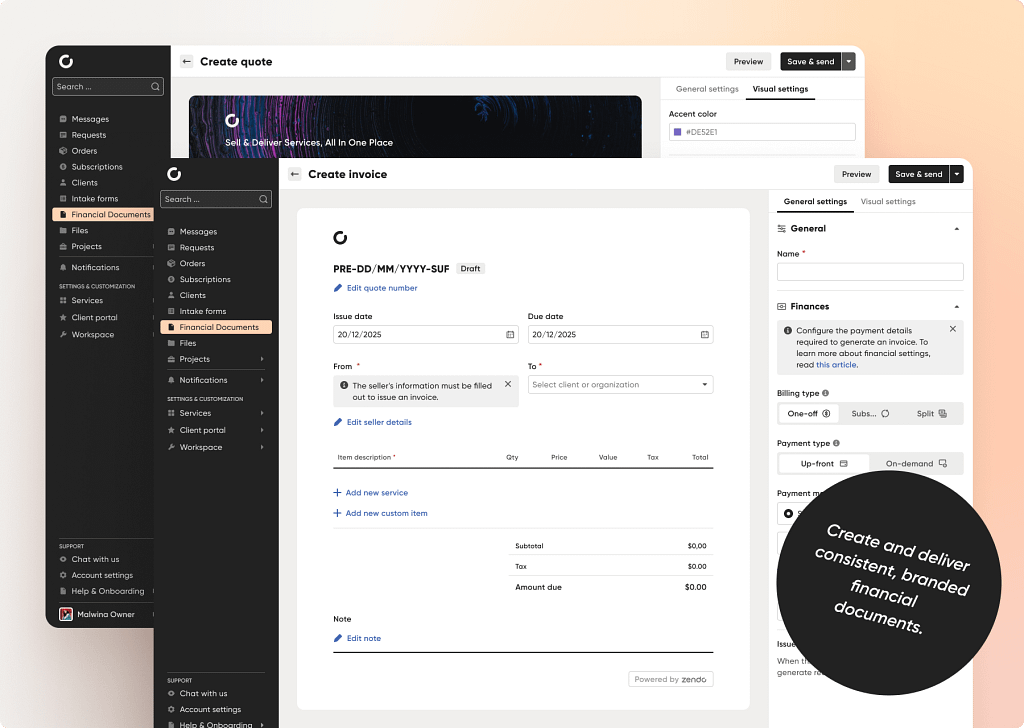
Task: Expand Workspace in invoice window sidebar
Action: [x=262, y=447]
